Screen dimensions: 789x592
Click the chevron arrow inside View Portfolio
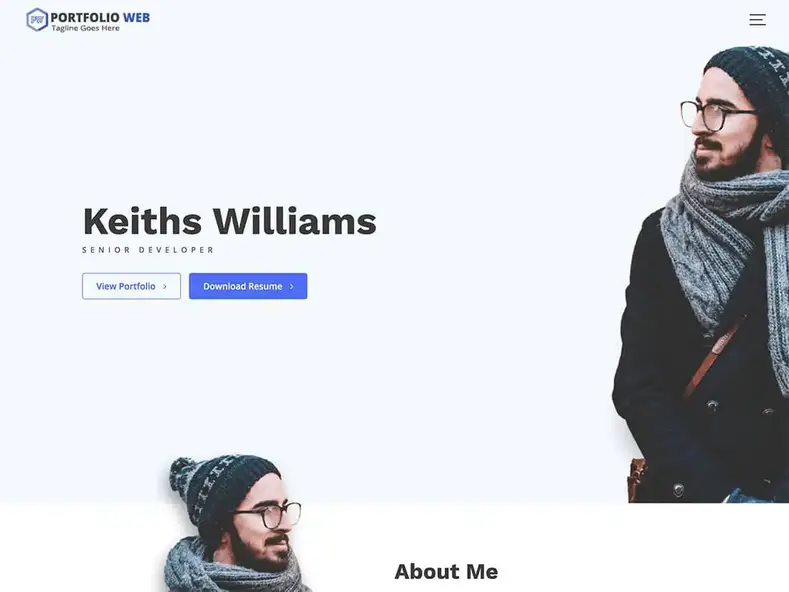coord(165,286)
